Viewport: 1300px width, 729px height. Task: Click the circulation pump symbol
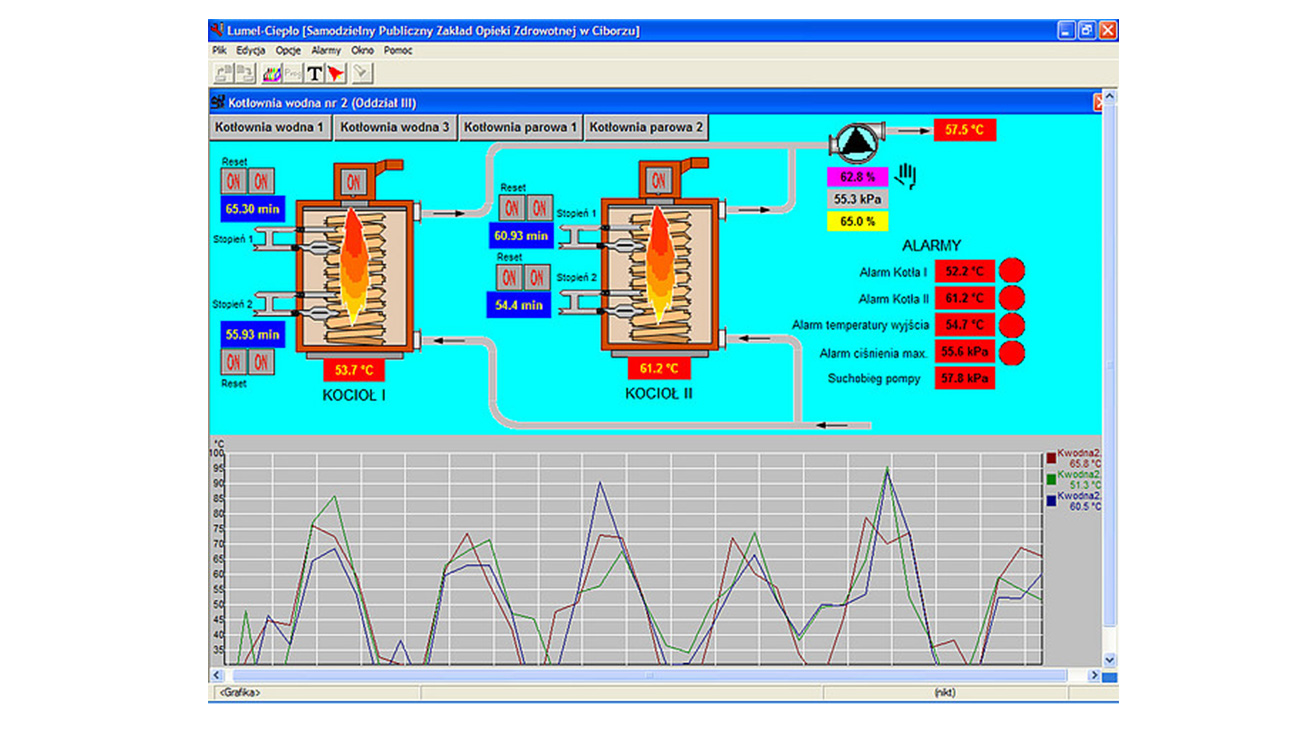(x=856, y=141)
